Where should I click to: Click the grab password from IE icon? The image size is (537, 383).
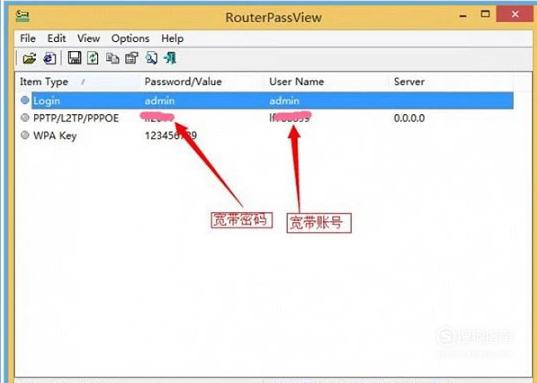50,58
